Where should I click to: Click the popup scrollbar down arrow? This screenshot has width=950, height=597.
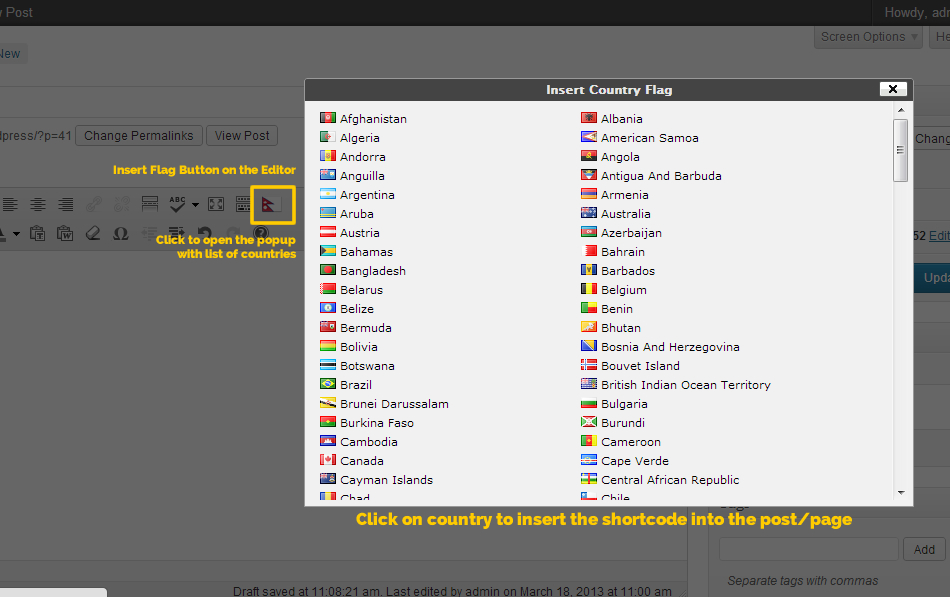coord(901,493)
